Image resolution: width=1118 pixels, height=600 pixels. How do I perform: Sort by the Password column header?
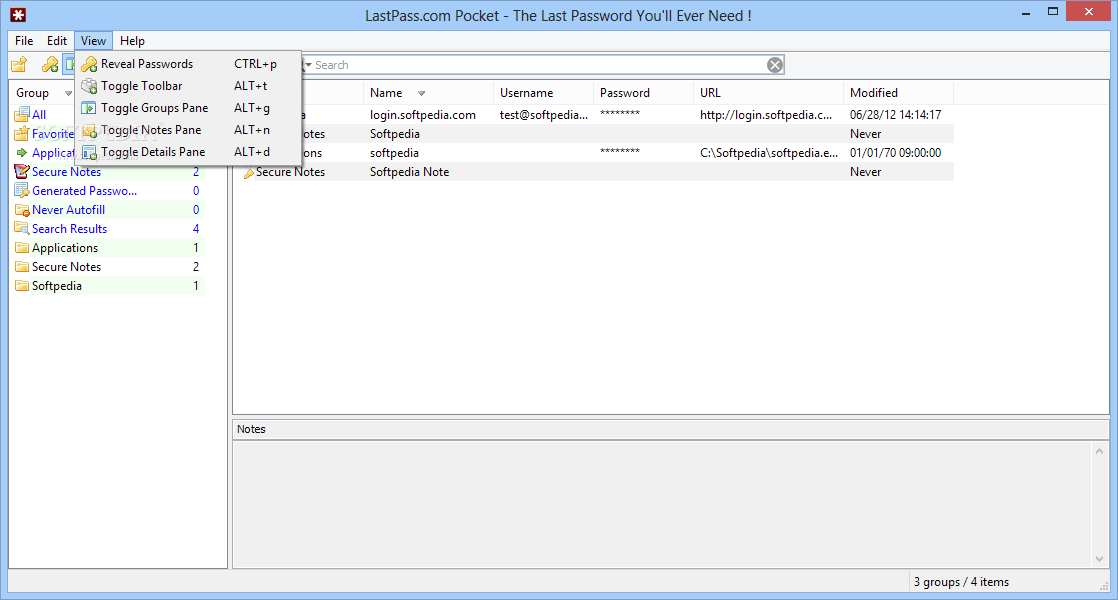coord(643,93)
